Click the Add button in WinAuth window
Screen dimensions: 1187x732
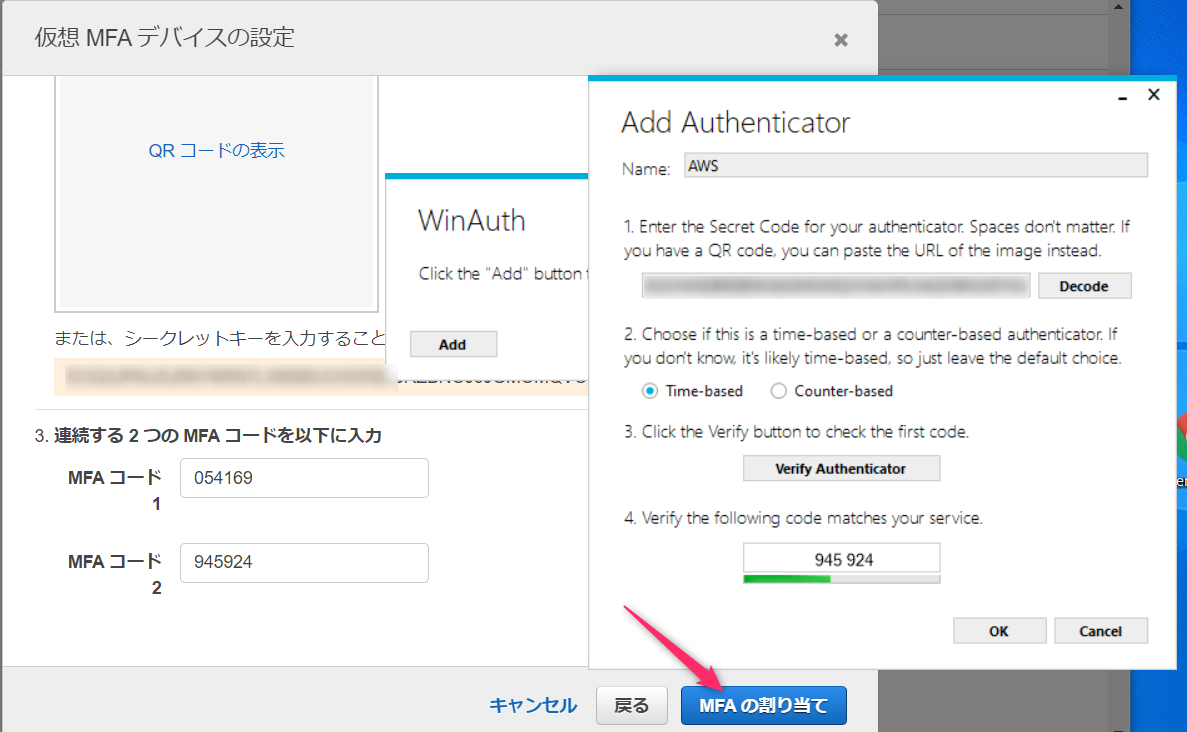453,344
